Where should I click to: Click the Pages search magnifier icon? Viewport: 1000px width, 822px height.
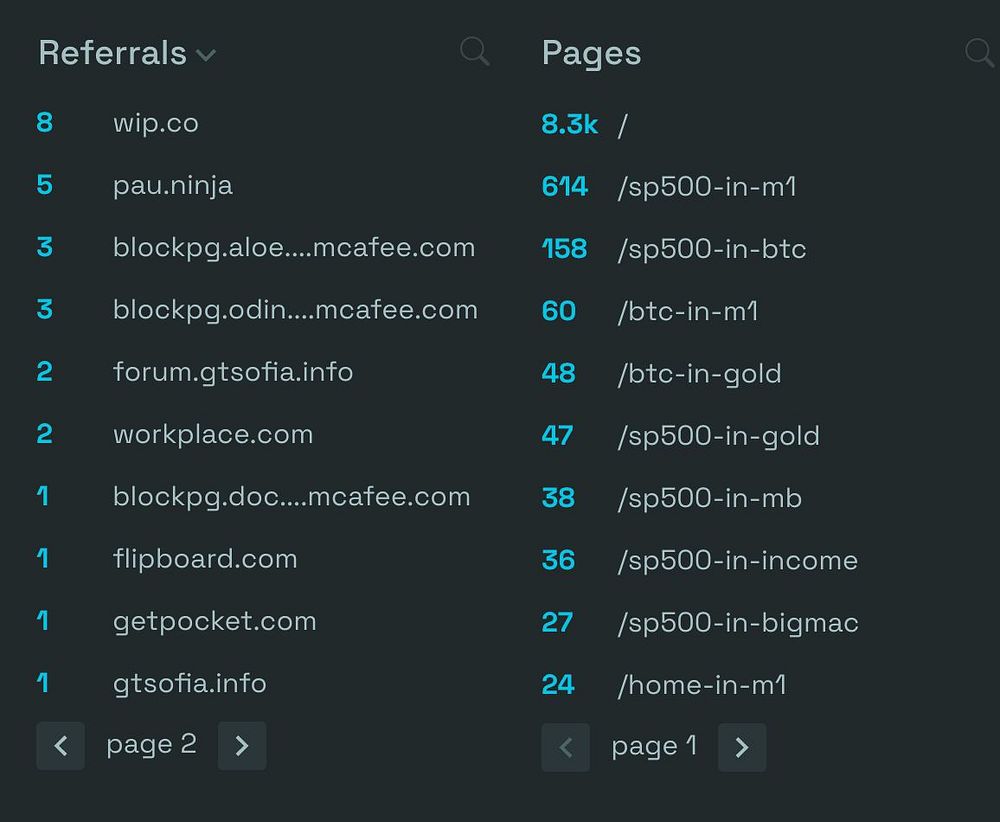pyautogui.click(x=979, y=53)
